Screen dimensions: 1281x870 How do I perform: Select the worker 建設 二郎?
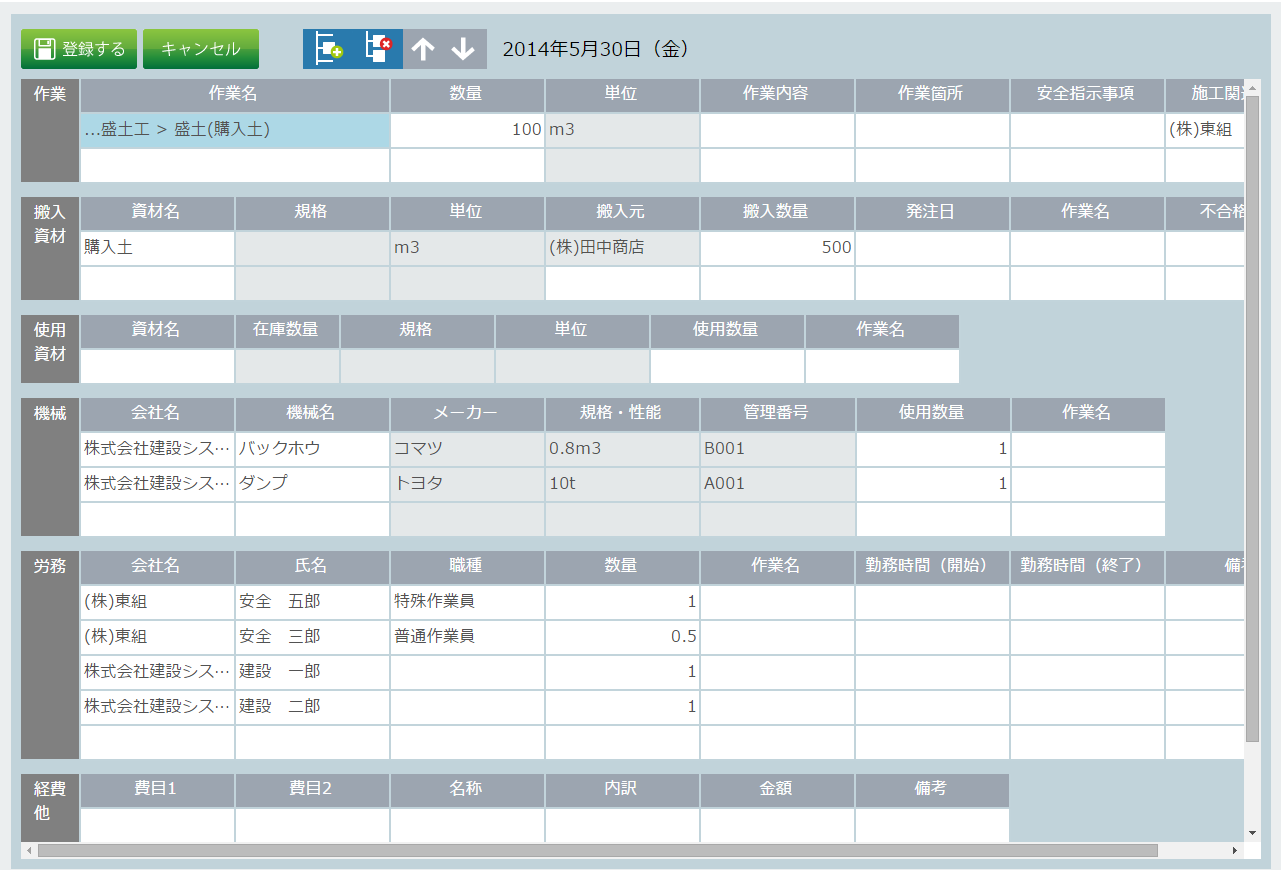pyautogui.click(x=312, y=707)
